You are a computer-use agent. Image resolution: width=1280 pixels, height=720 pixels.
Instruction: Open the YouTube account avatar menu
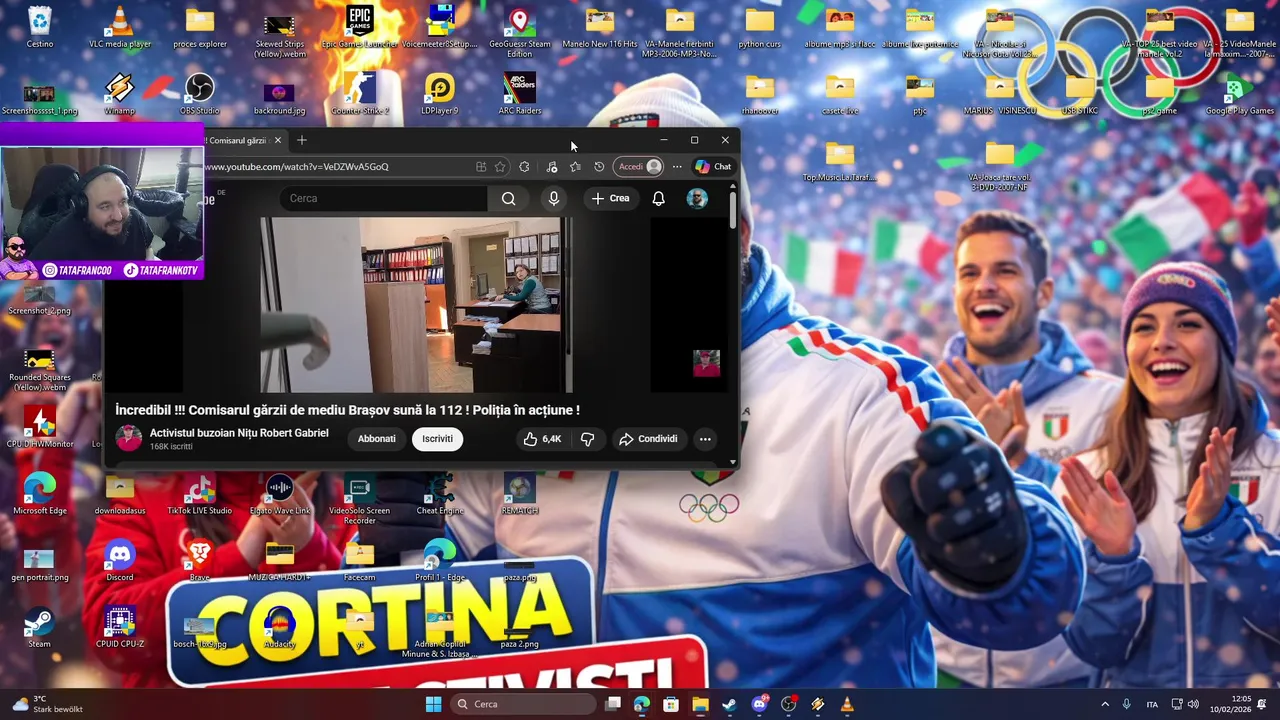[x=697, y=199]
